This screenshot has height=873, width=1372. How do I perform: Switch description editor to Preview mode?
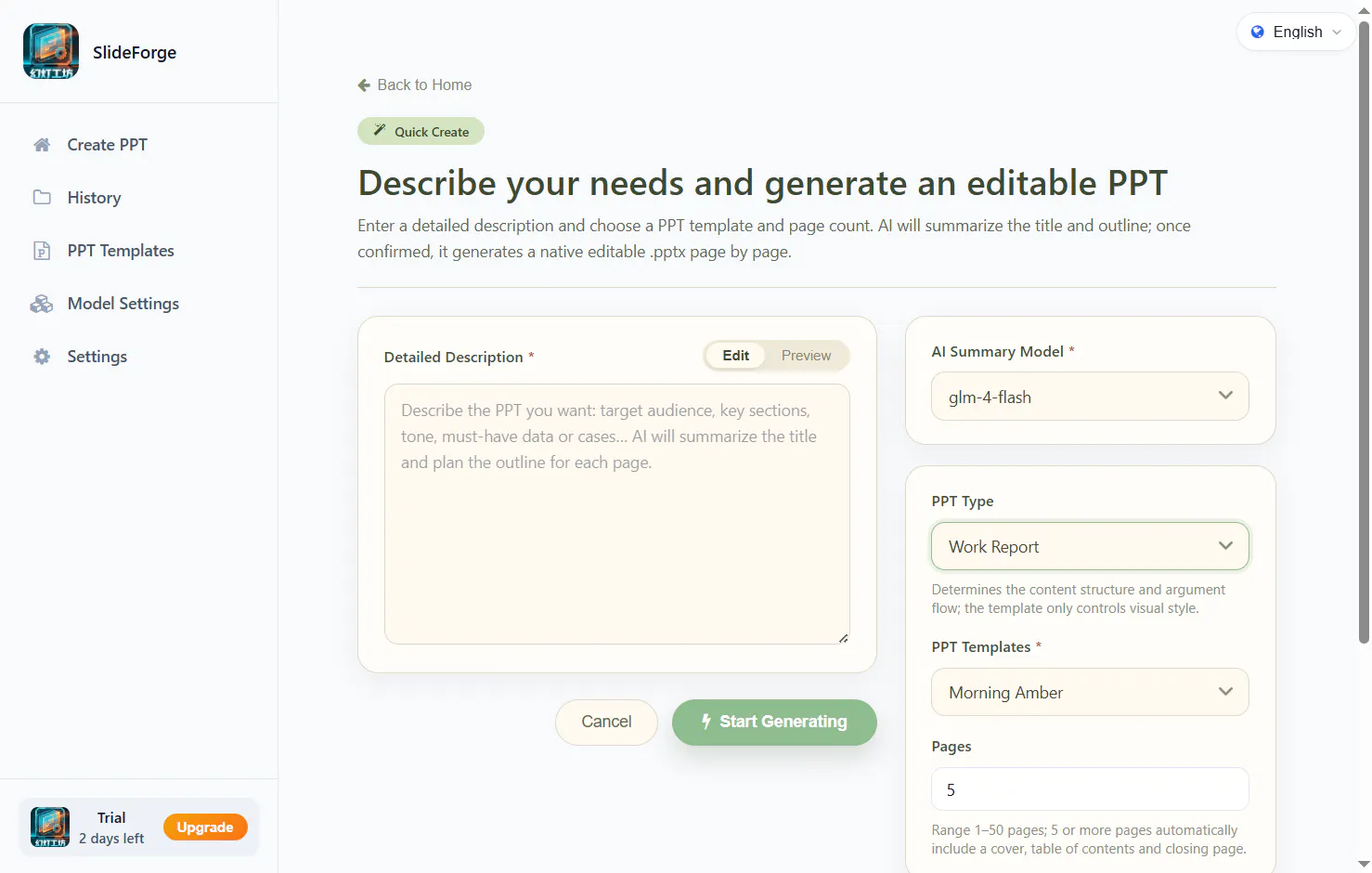pyautogui.click(x=806, y=356)
